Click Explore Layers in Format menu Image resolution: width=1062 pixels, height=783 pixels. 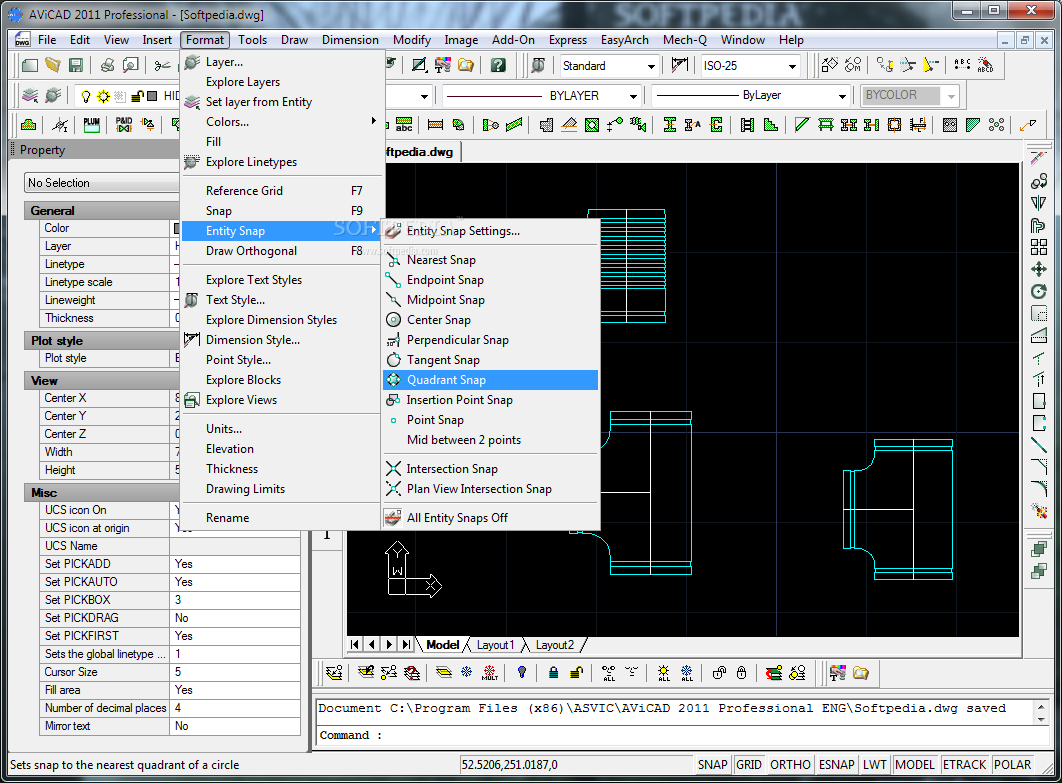point(282,82)
